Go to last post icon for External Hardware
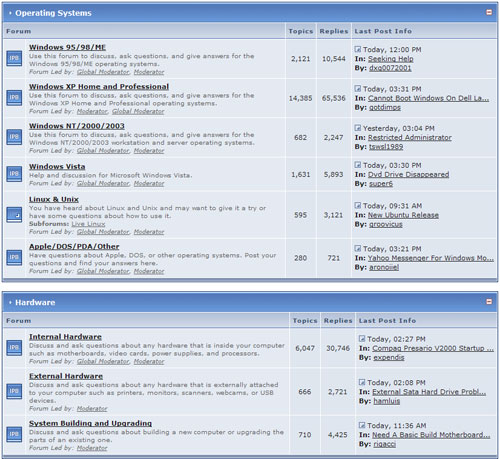This screenshot has height=459, width=500. tap(362, 382)
